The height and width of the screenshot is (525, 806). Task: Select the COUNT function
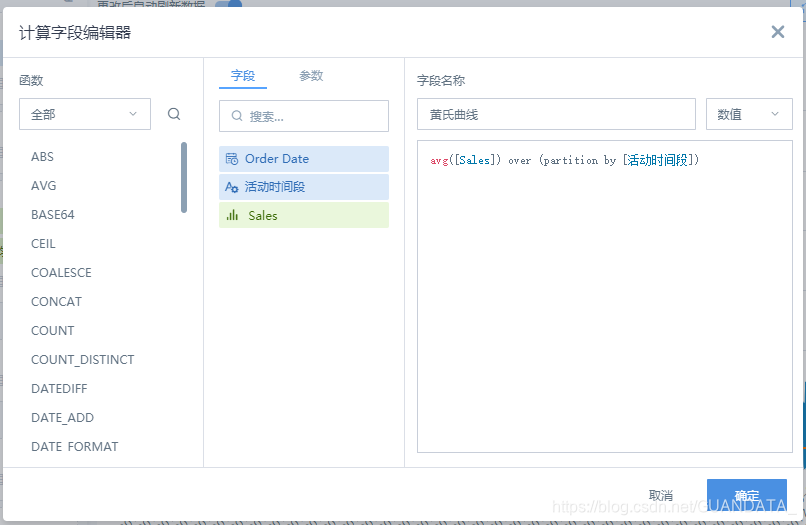click(52, 331)
